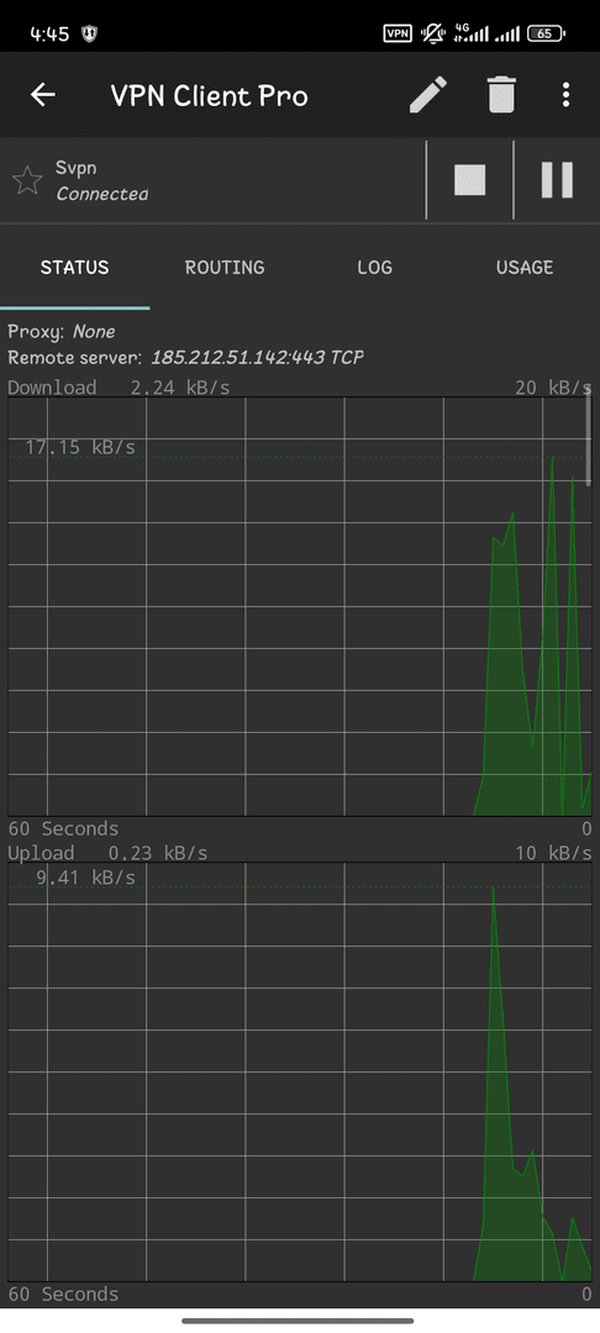Tap the 9.41 kB/s upload peak label
The image size is (600, 1333).
click(x=86, y=878)
